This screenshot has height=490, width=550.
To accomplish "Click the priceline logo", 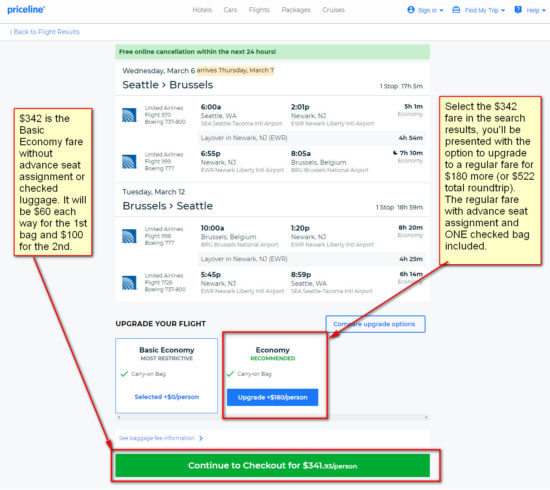I will [x=26, y=9].
